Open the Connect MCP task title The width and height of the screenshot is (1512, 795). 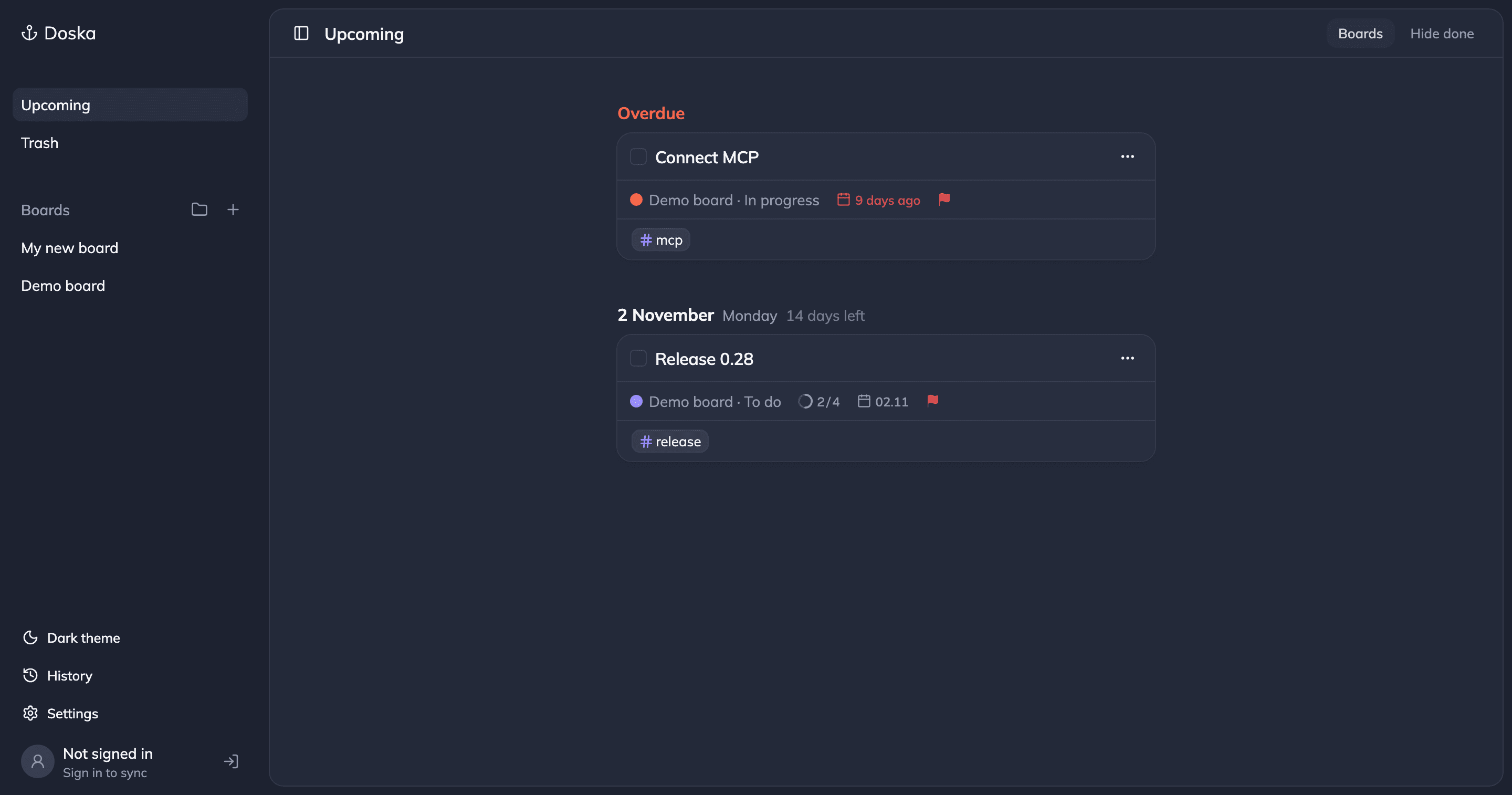tap(707, 158)
